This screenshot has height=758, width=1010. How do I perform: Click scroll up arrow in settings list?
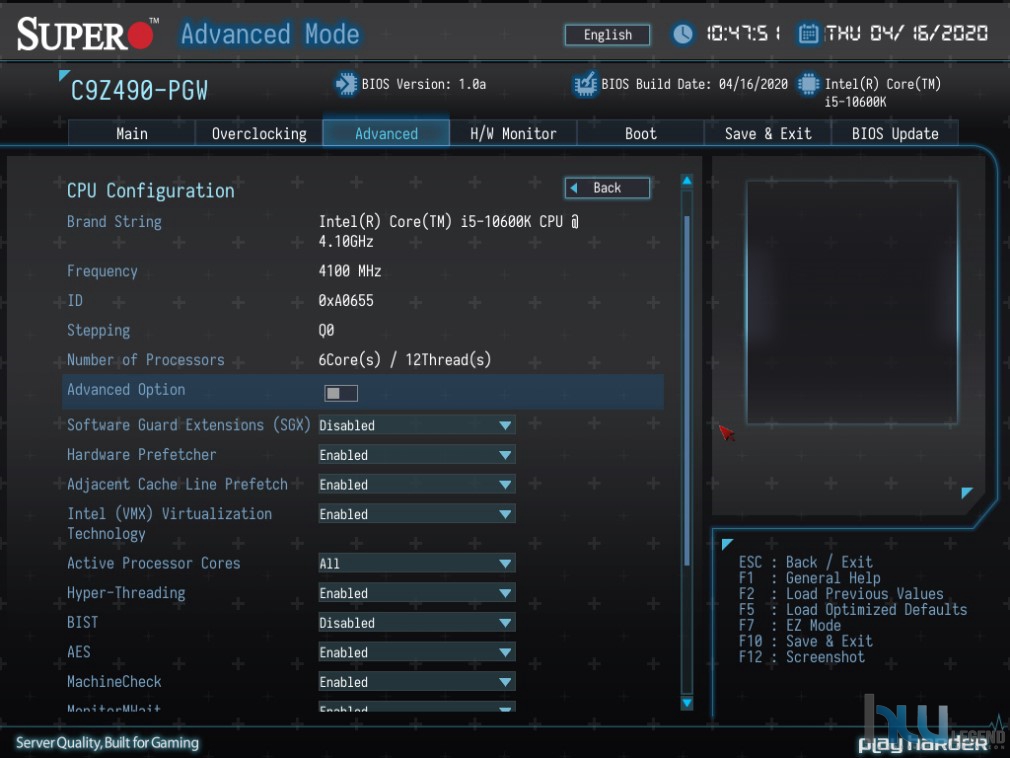click(x=687, y=181)
